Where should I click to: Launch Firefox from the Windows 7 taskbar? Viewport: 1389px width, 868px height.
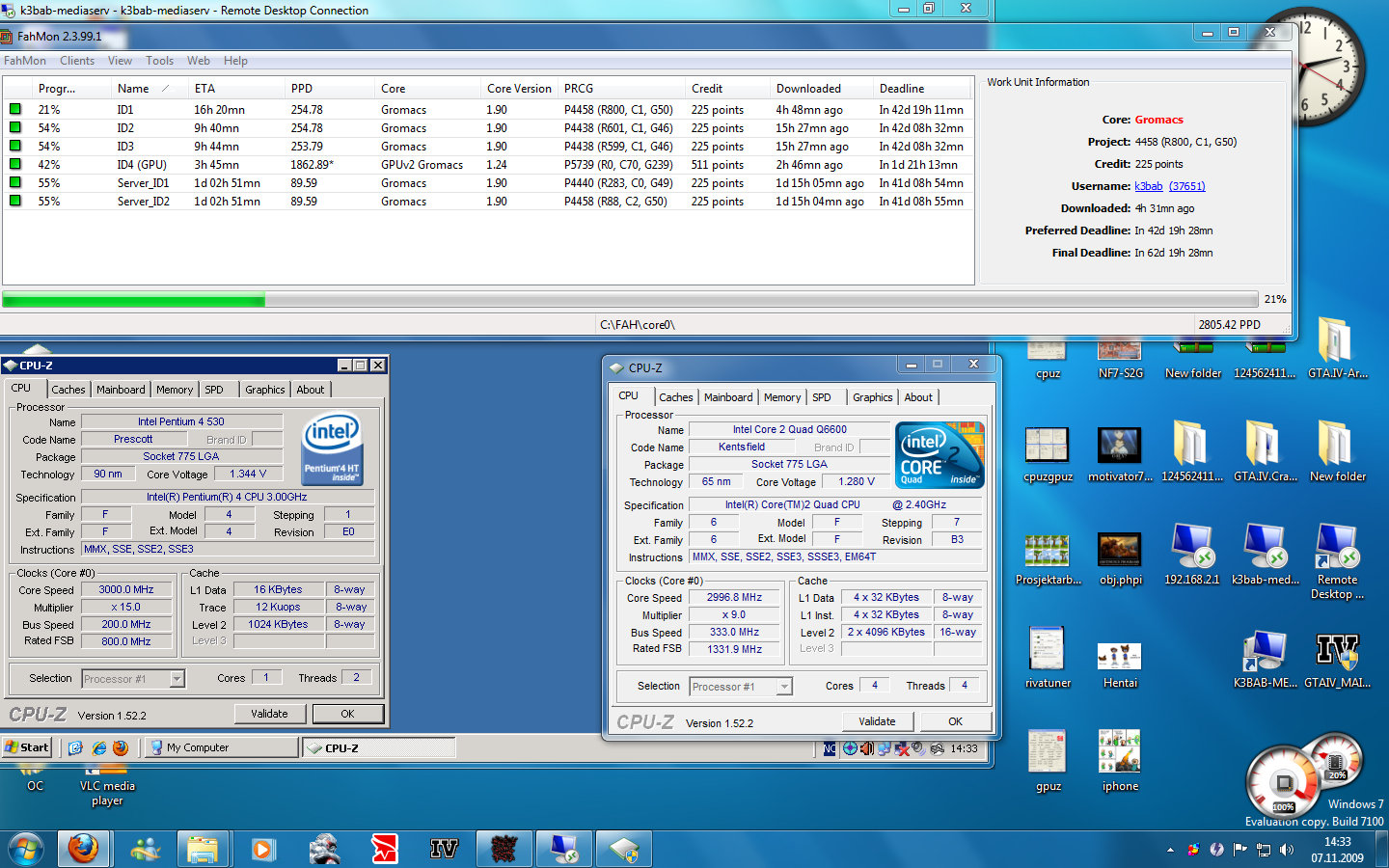pos(84,849)
